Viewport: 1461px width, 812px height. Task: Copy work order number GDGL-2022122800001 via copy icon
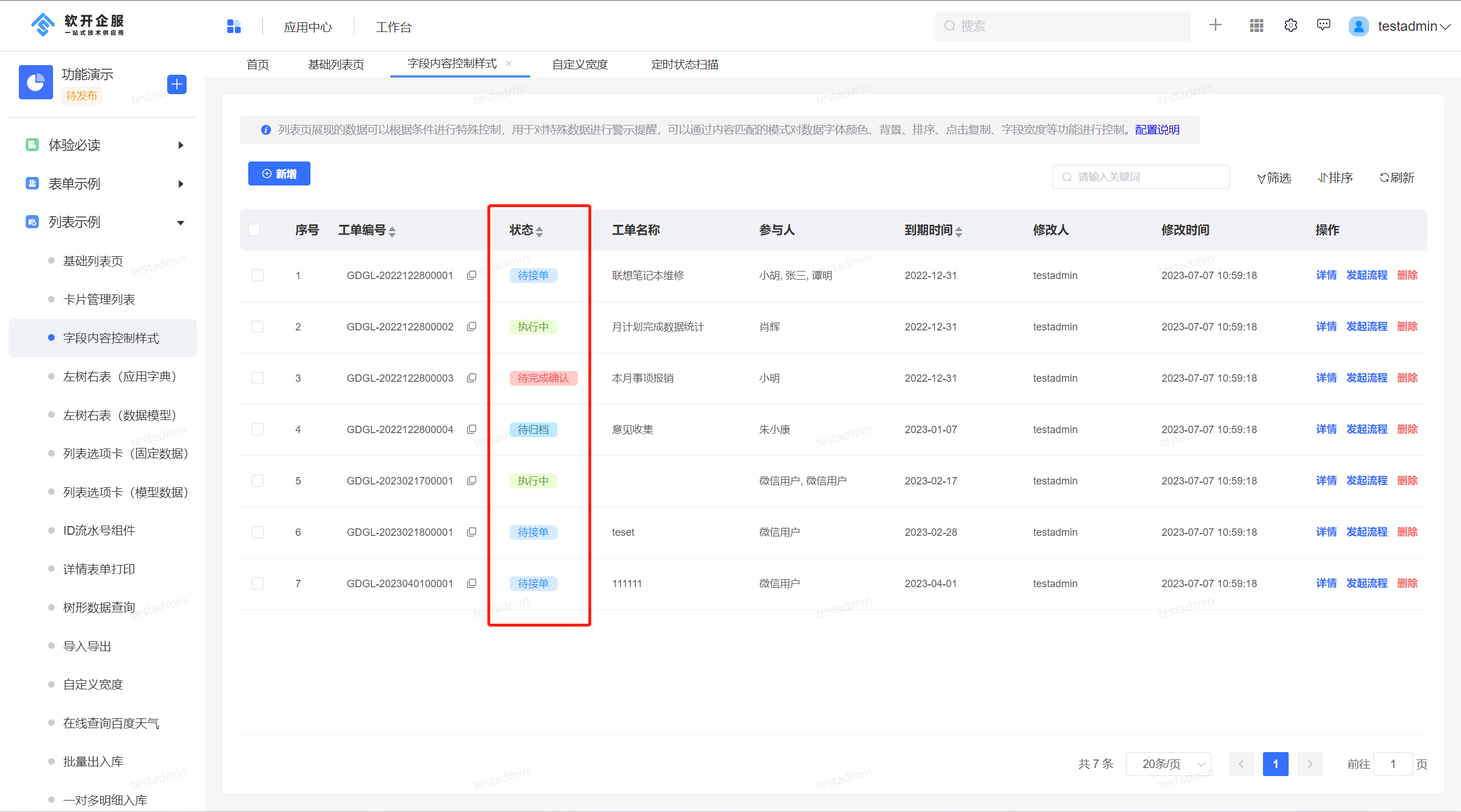point(471,275)
